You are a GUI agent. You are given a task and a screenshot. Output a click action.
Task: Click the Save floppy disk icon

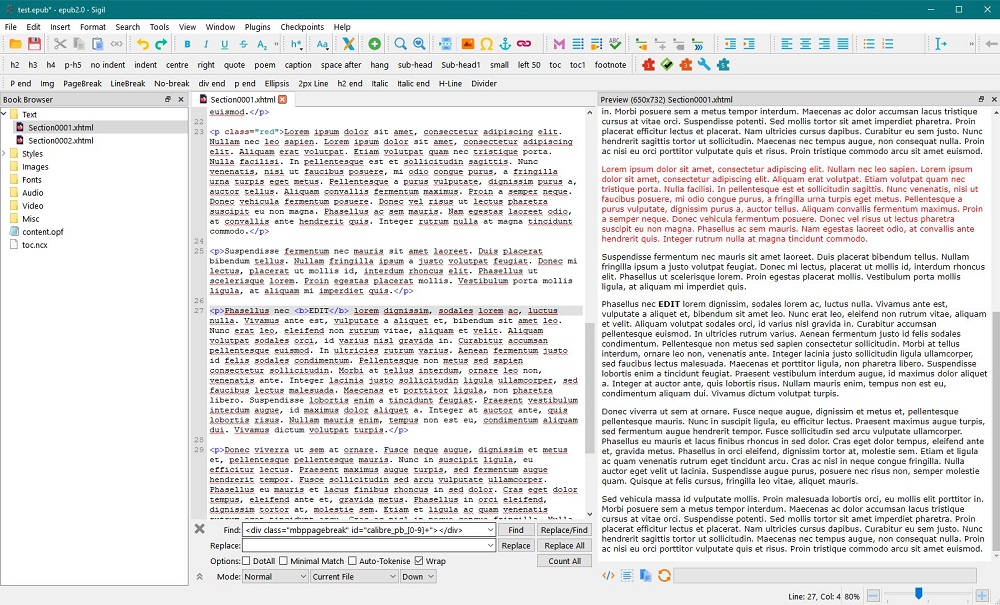(34, 44)
